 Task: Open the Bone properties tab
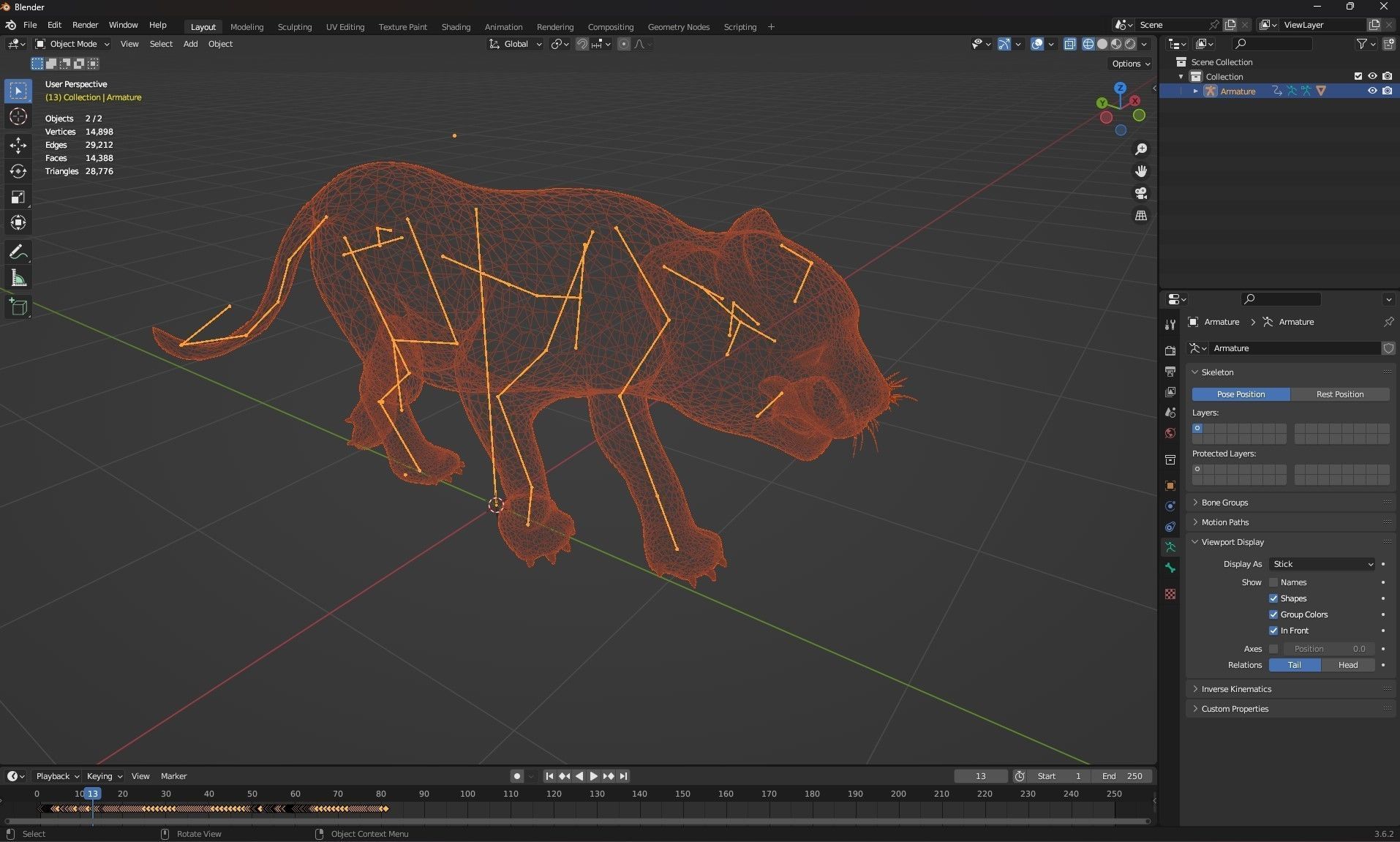pyautogui.click(x=1170, y=568)
